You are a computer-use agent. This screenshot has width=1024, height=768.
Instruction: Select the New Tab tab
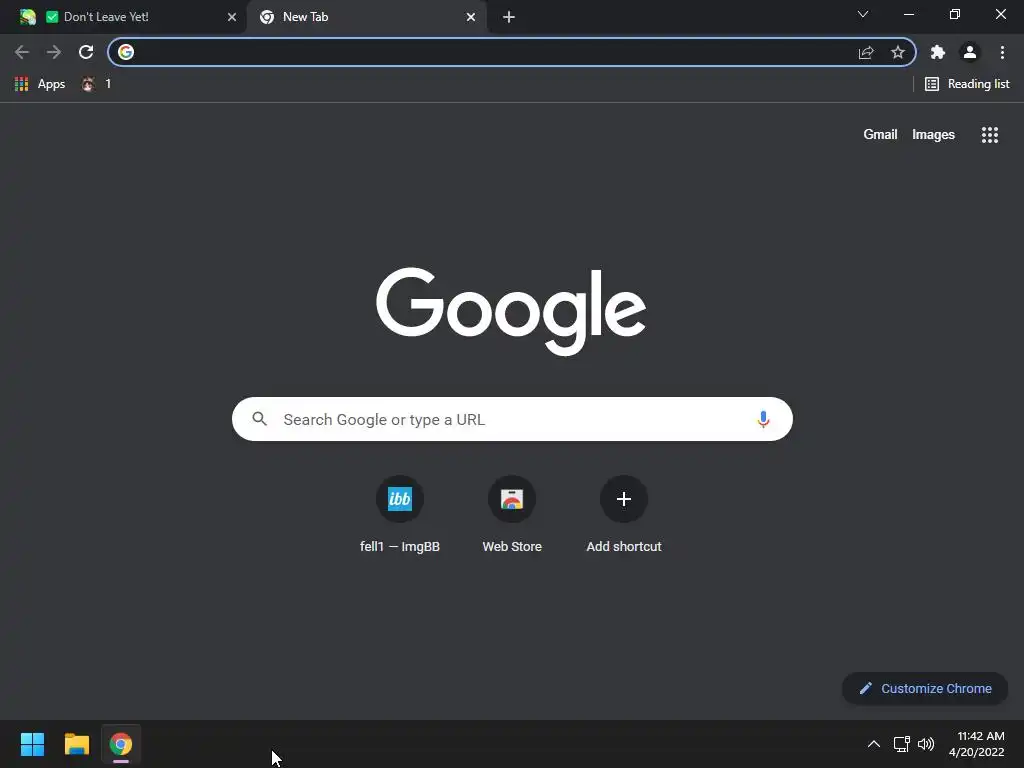point(366,17)
